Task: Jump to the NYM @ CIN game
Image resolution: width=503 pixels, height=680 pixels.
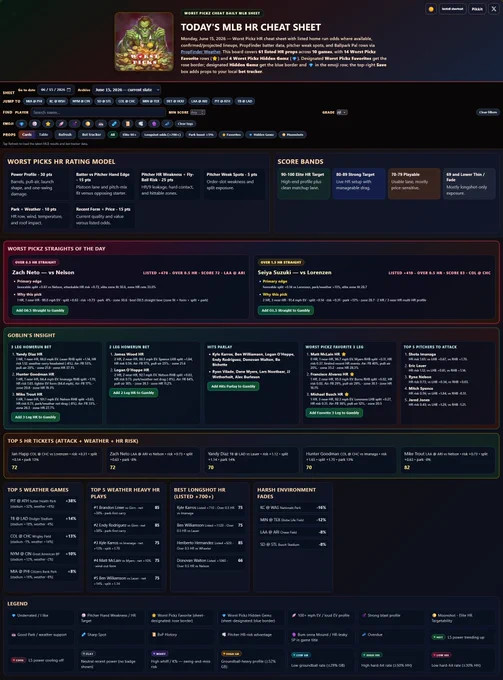Action: 81,101
